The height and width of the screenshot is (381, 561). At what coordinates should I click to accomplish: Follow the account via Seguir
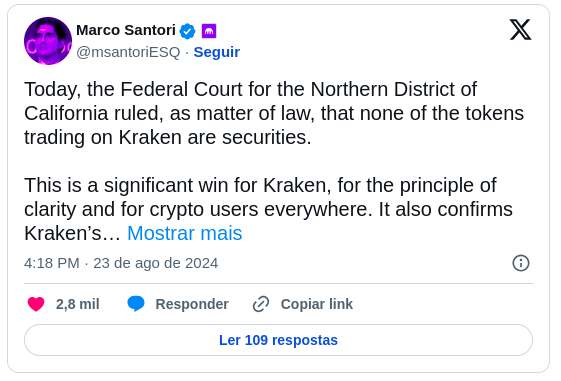pyautogui.click(x=216, y=52)
